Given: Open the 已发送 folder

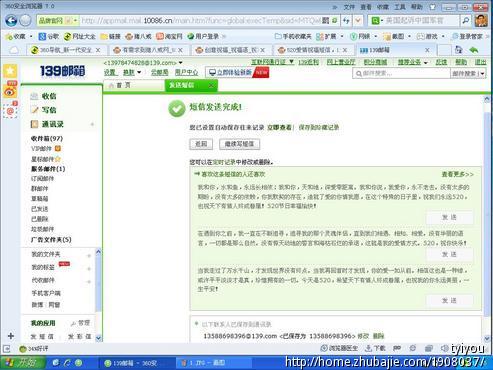Looking at the screenshot, I should tap(39, 209).
